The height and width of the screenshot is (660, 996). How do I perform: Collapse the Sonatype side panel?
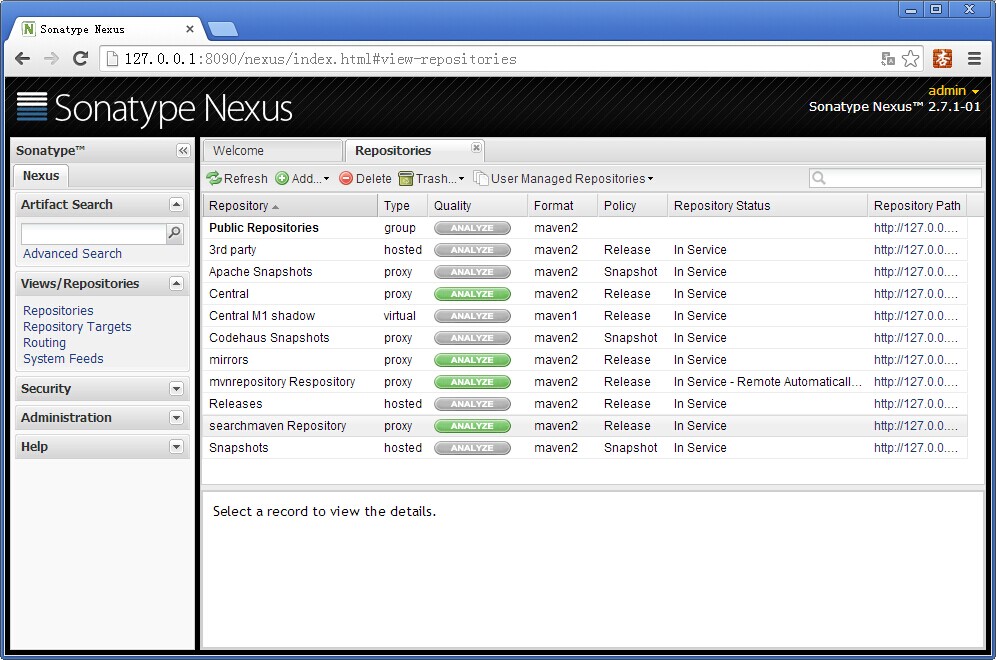(183, 151)
